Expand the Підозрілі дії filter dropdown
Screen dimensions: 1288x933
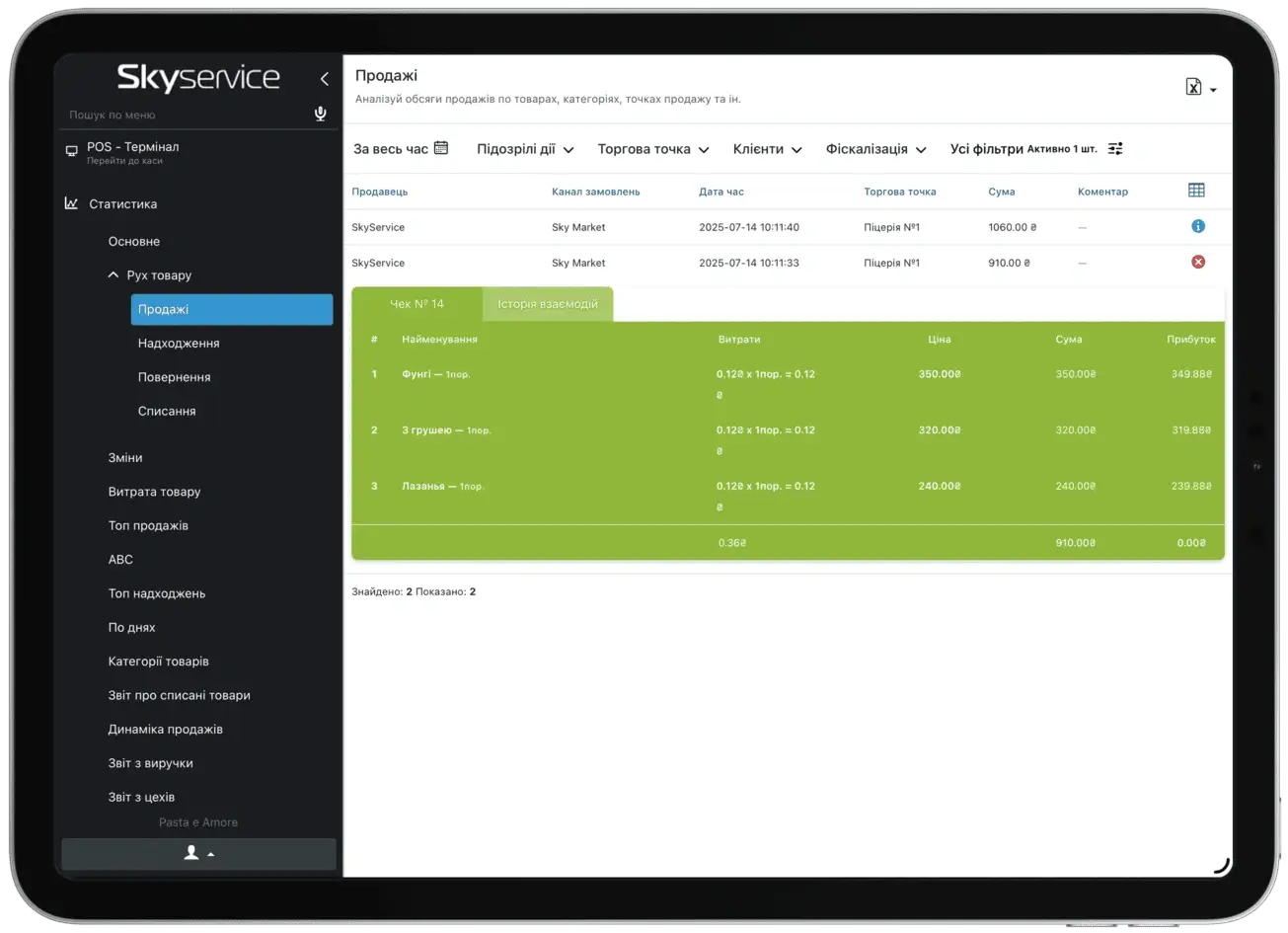click(x=525, y=149)
